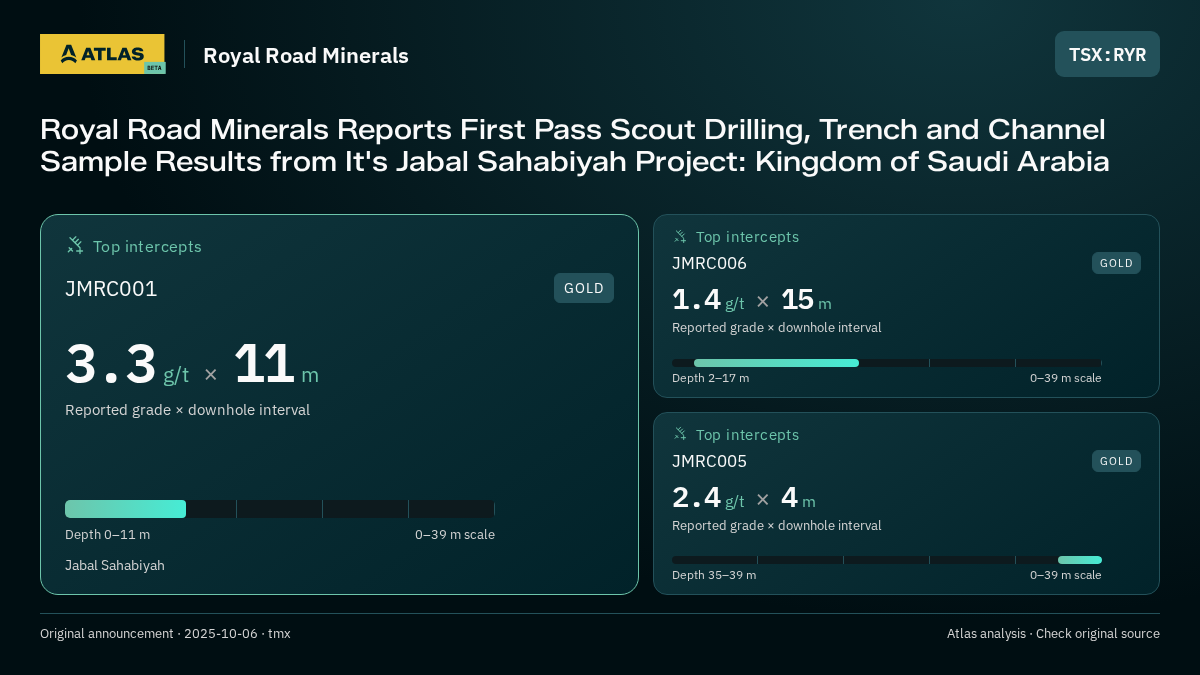
Task: Select the TSX:RYR ticker badge
Action: 1107,54
